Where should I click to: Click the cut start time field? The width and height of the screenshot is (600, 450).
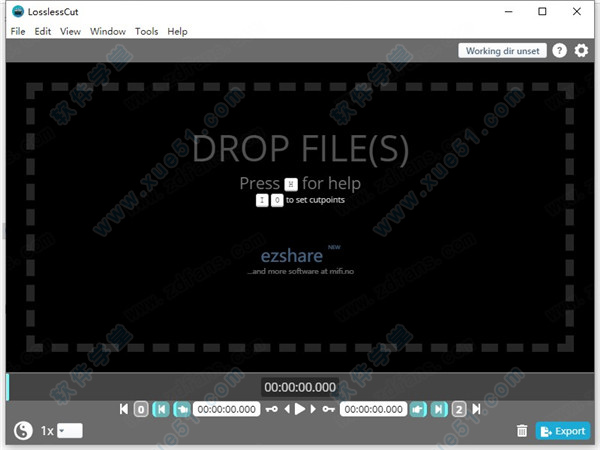tap(227, 409)
